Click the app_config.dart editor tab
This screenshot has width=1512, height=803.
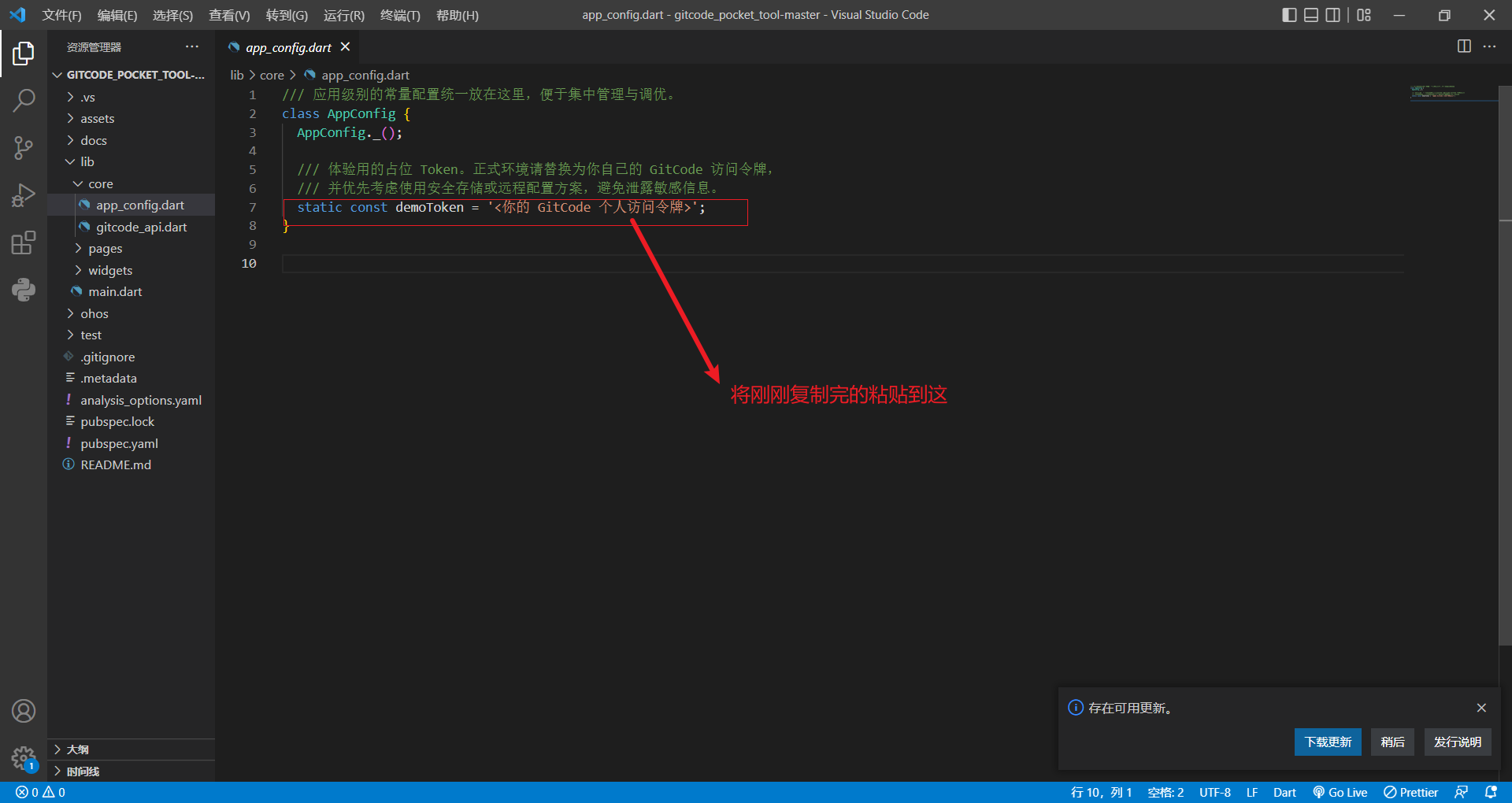pos(287,47)
